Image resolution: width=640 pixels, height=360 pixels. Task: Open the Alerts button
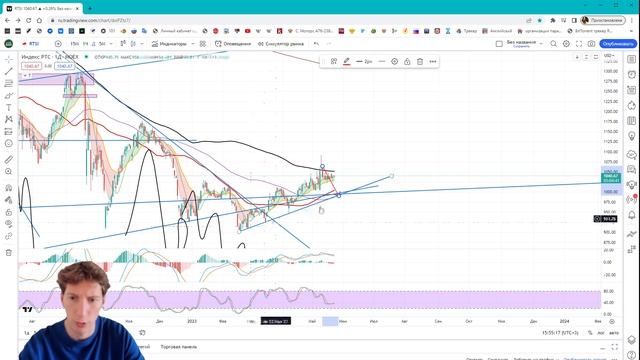coord(233,44)
